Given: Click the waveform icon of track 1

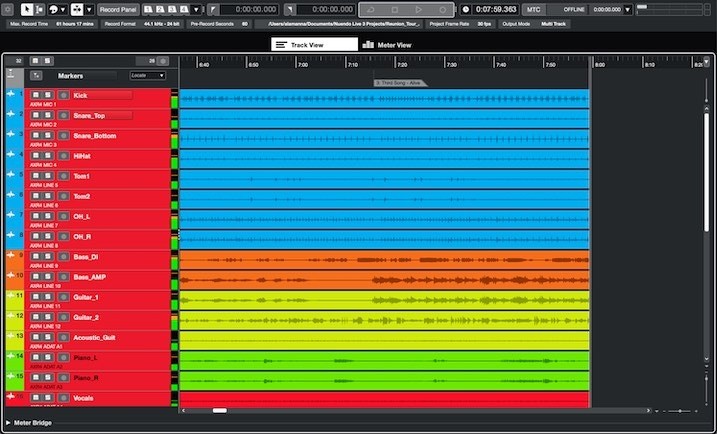Looking at the screenshot, I should tap(11, 93).
